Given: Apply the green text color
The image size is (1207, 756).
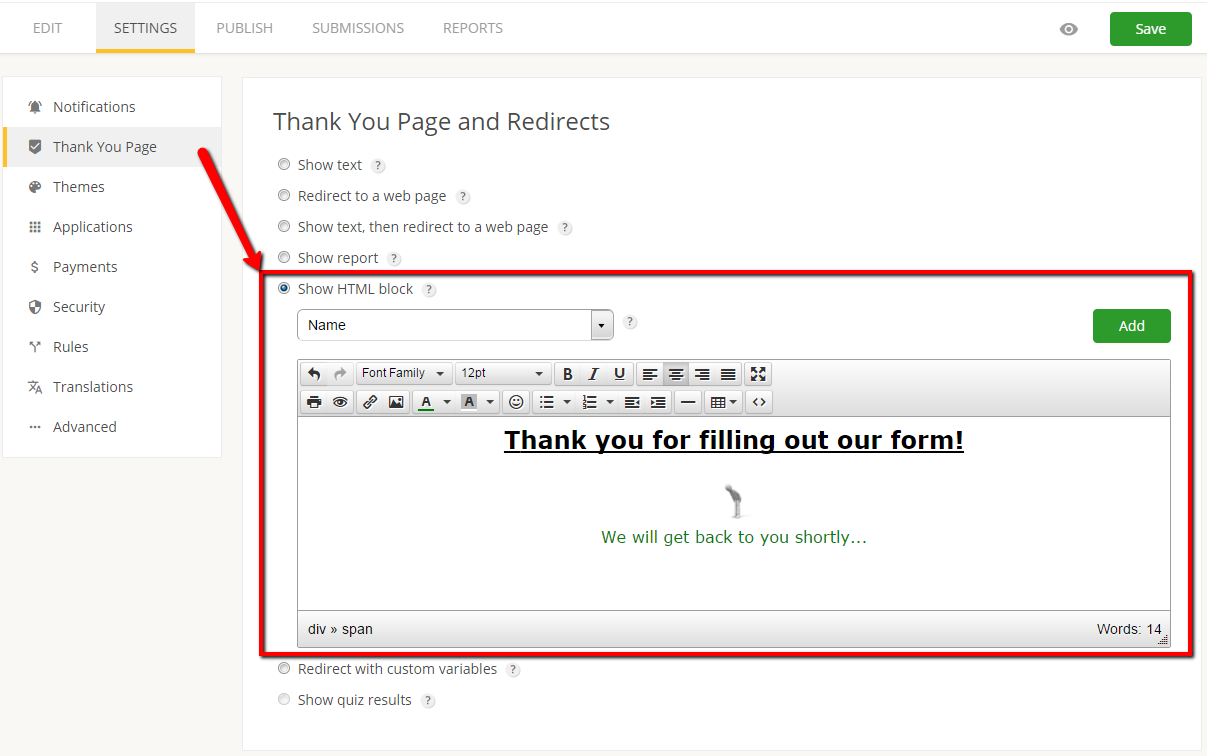Looking at the screenshot, I should coord(426,402).
